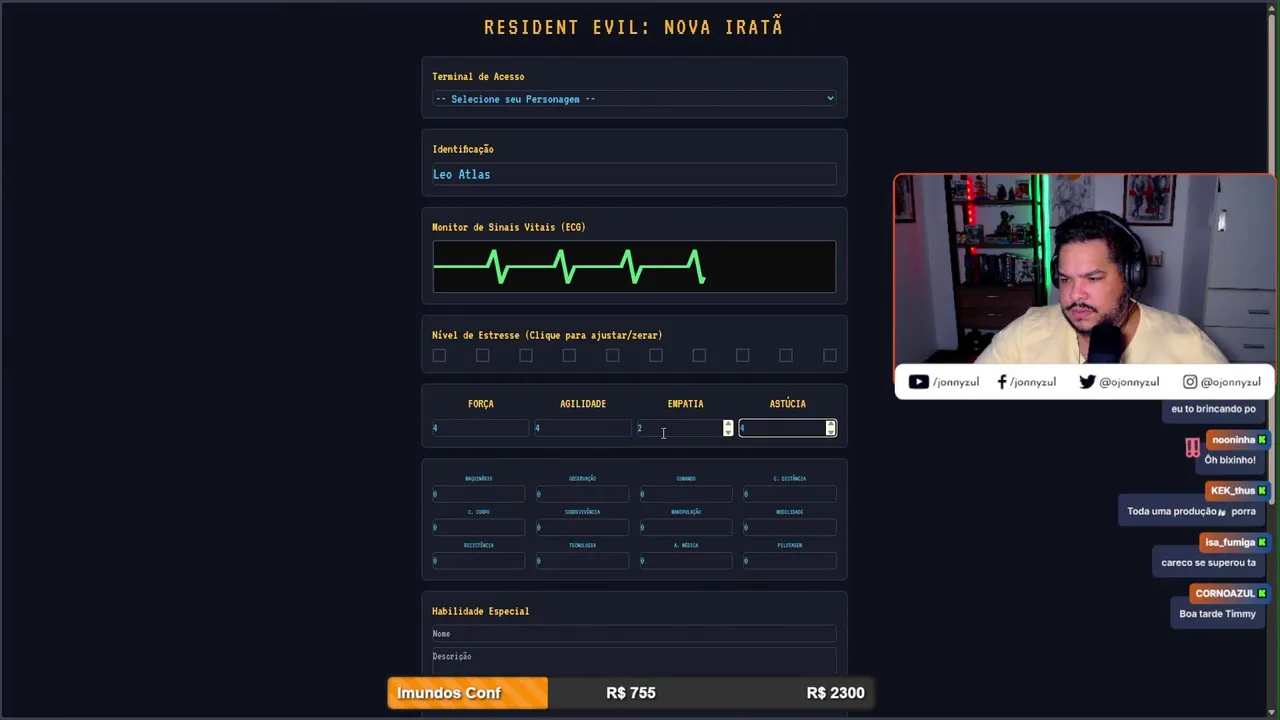Click the green badge beside KEK_thus
Image resolution: width=1280 pixels, height=720 pixels.
[x=1262, y=491]
